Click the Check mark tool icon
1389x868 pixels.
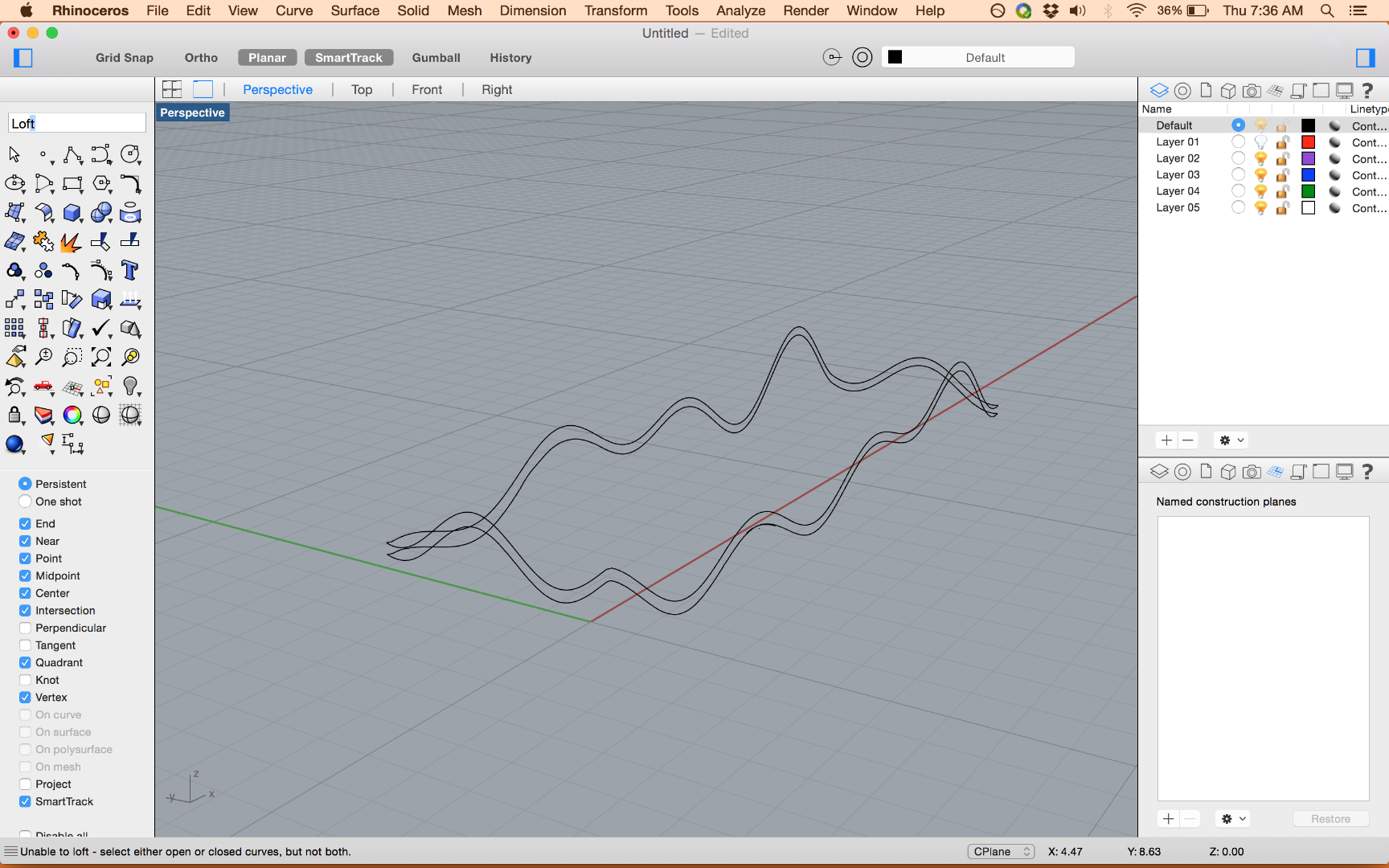[101, 328]
